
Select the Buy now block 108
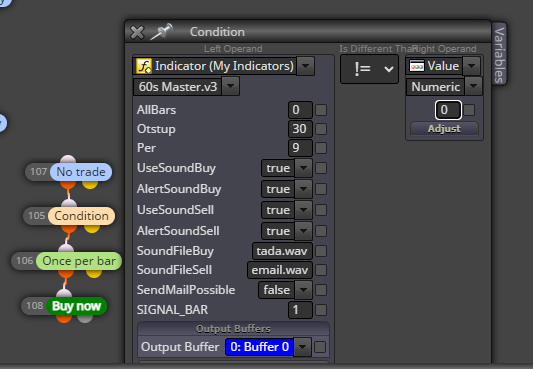[x=76, y=306]
